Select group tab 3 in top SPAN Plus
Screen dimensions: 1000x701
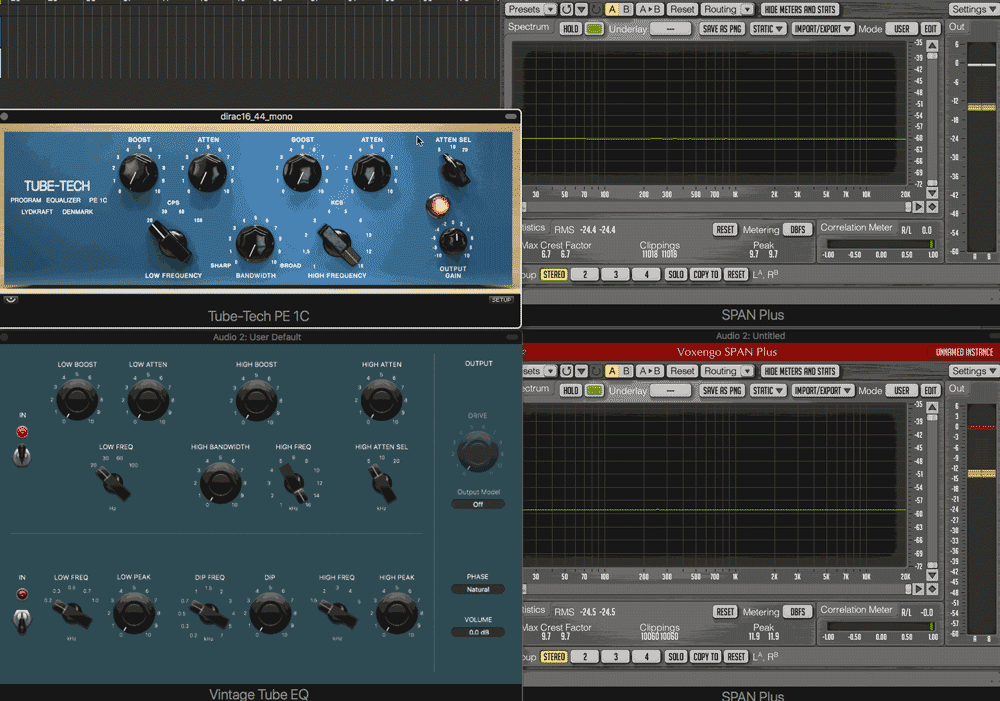pyautogui.click(x=615, y=275)
